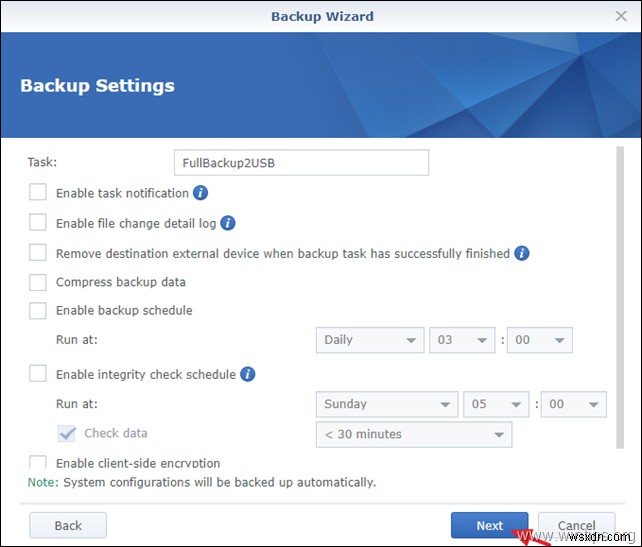
Task: Open backup schedule hour dropdown showing 03
Action: 462,340
